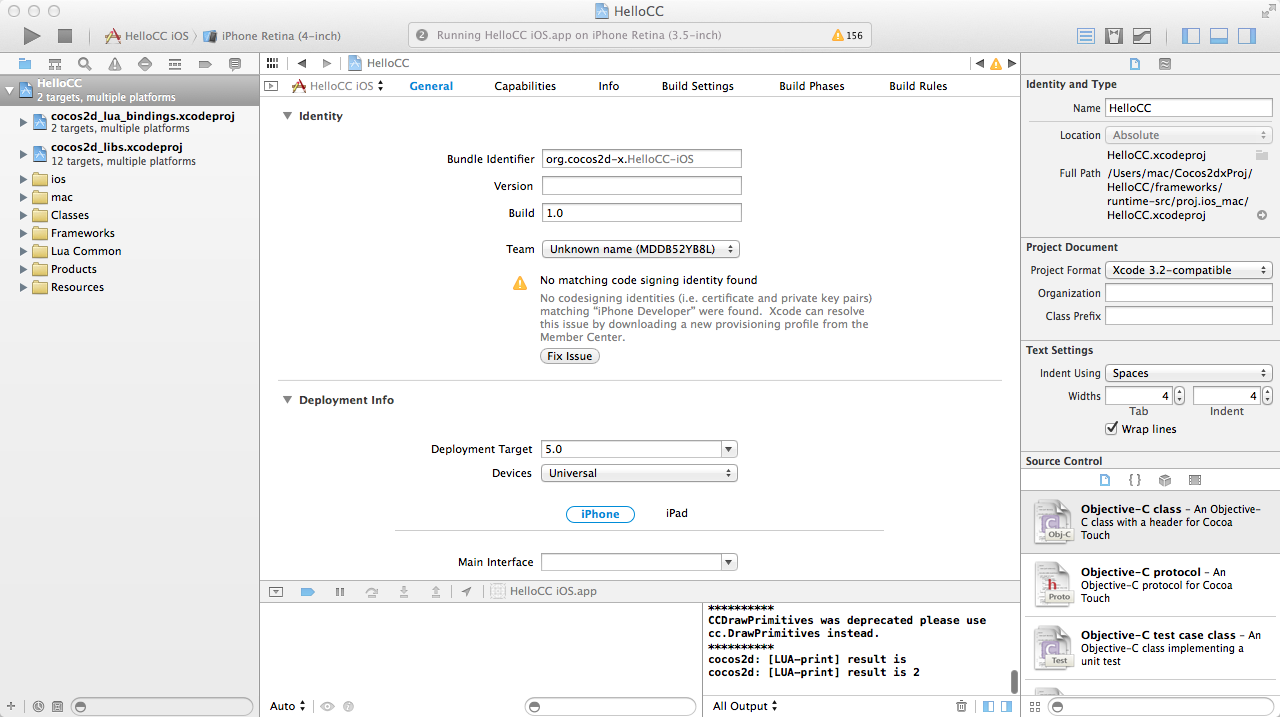Toggle the Navigator pane visibility

click(x=1191, y=36)
